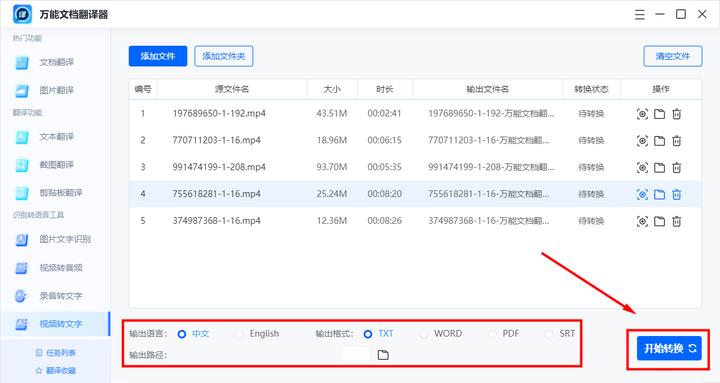Open the 任务列表 link
Image resolution: width=720 pixels, height=383 pixels.
pos(56,353)
